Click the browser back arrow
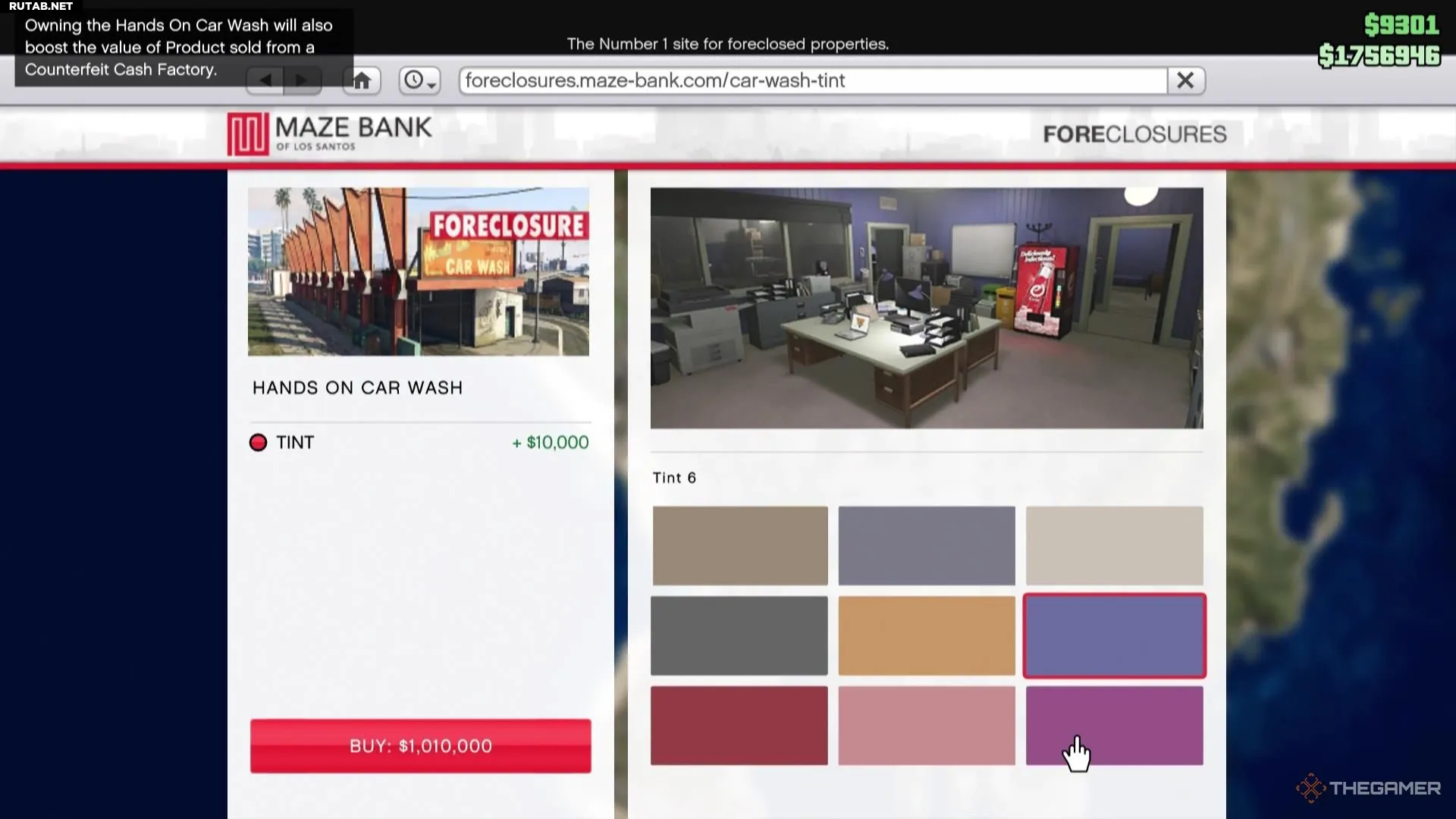The height and width of the screenshot is (819, 1456). coord(265,80)
